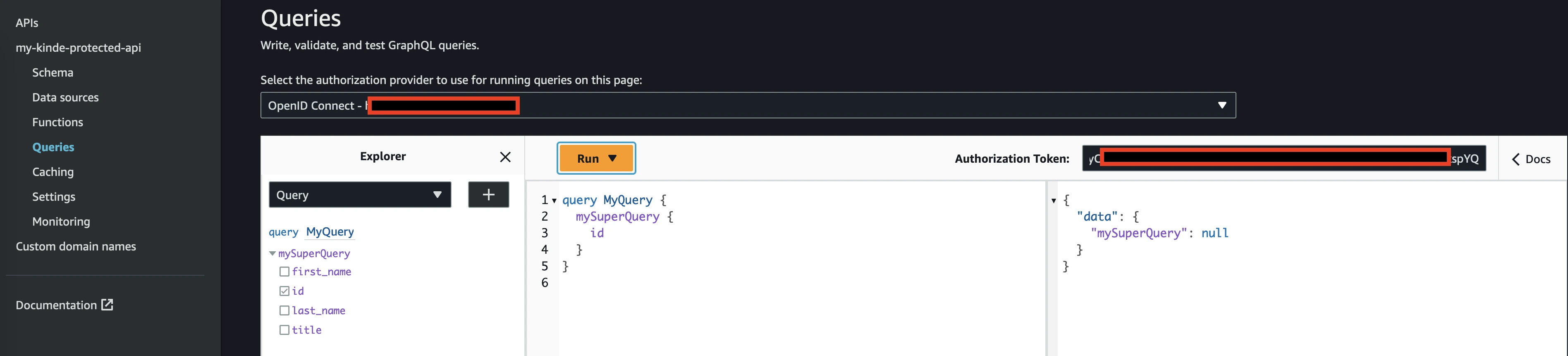Click the plus button to add operation
Screen dimensions: 1568x356
(488, 195)
